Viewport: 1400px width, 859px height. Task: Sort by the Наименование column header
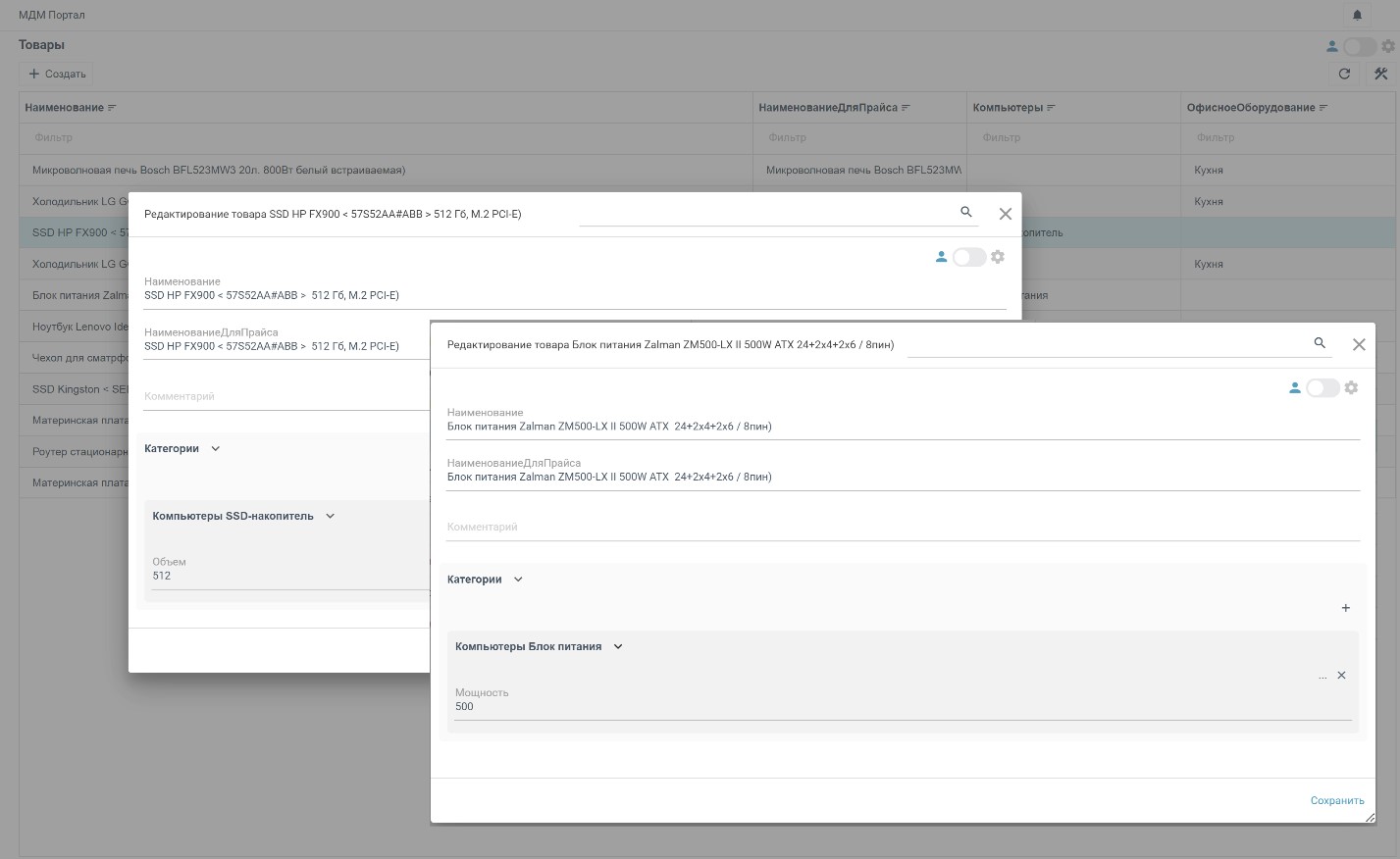[65, 108]
